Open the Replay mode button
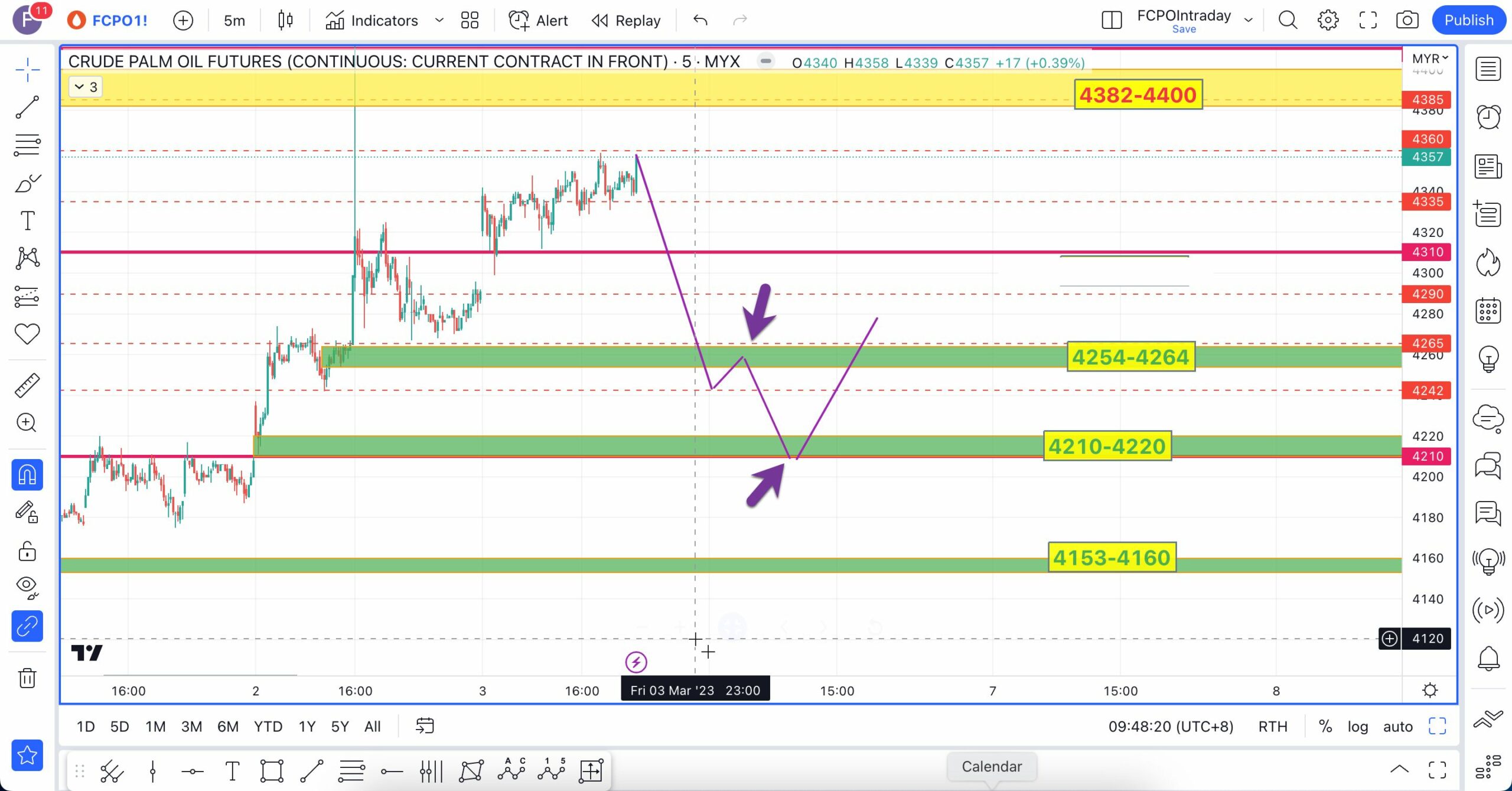This screenshot has height=791, width=1512. coord(626,21)
